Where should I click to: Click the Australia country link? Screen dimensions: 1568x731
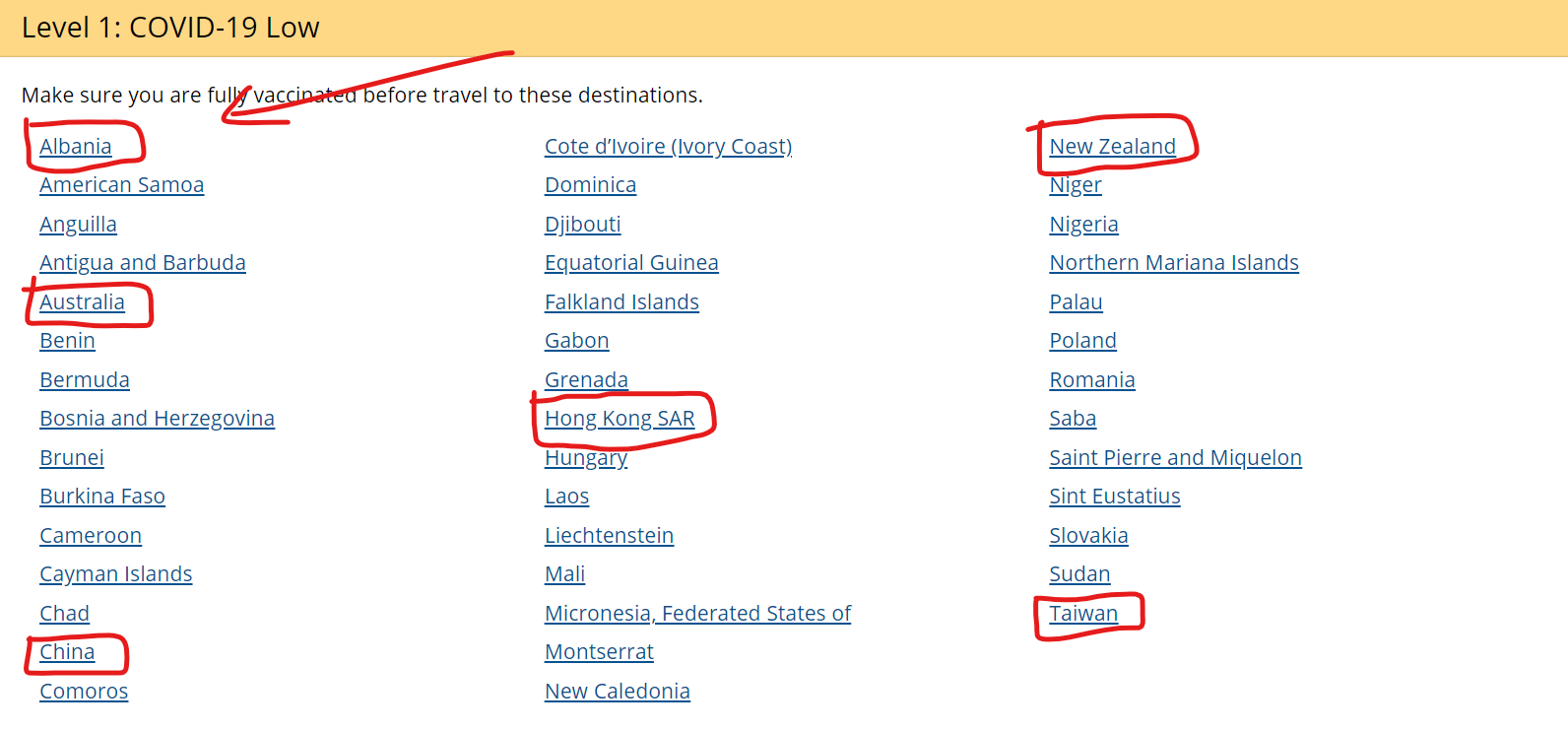coord(82,302)
